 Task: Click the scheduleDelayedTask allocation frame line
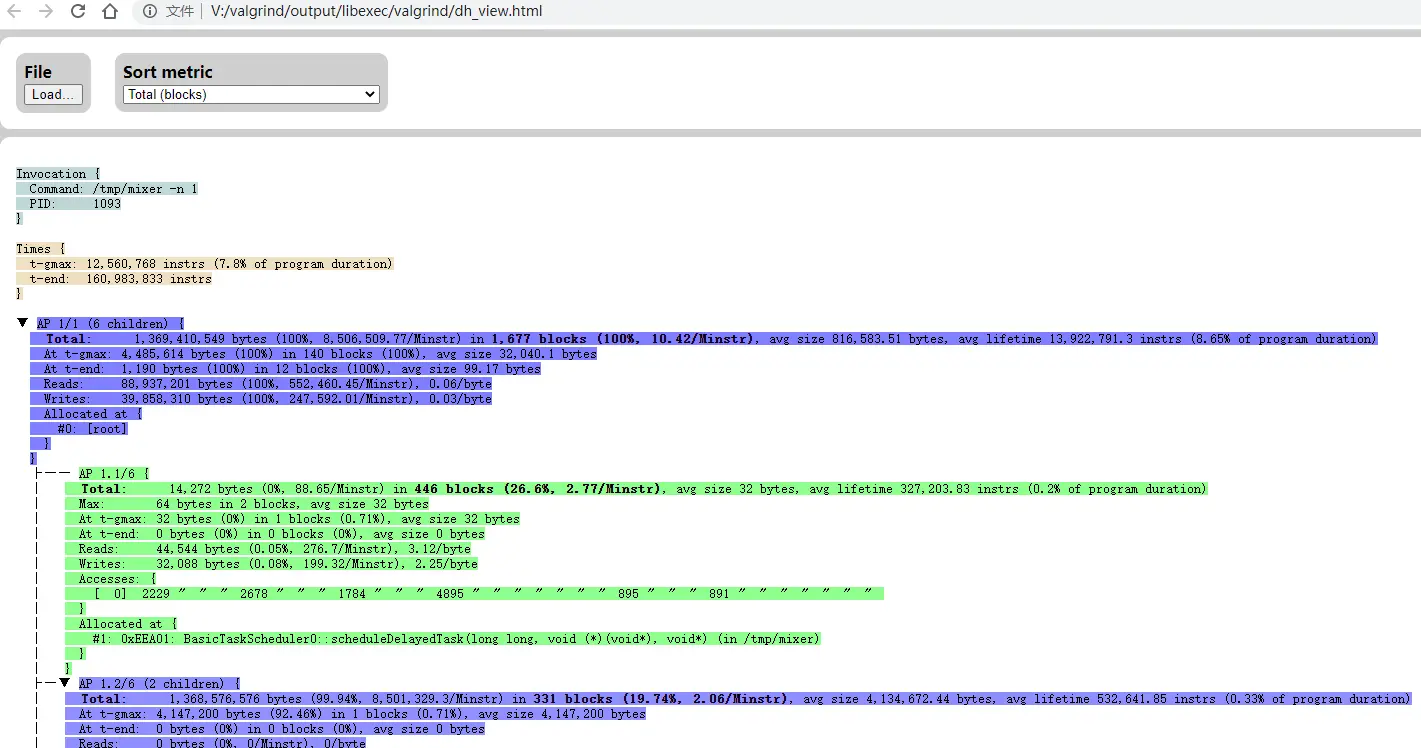(x=443, y=639)
